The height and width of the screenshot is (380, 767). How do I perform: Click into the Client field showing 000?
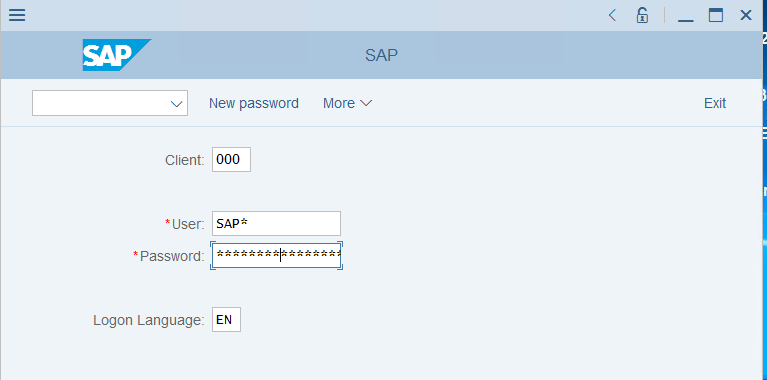coord(231,159)
